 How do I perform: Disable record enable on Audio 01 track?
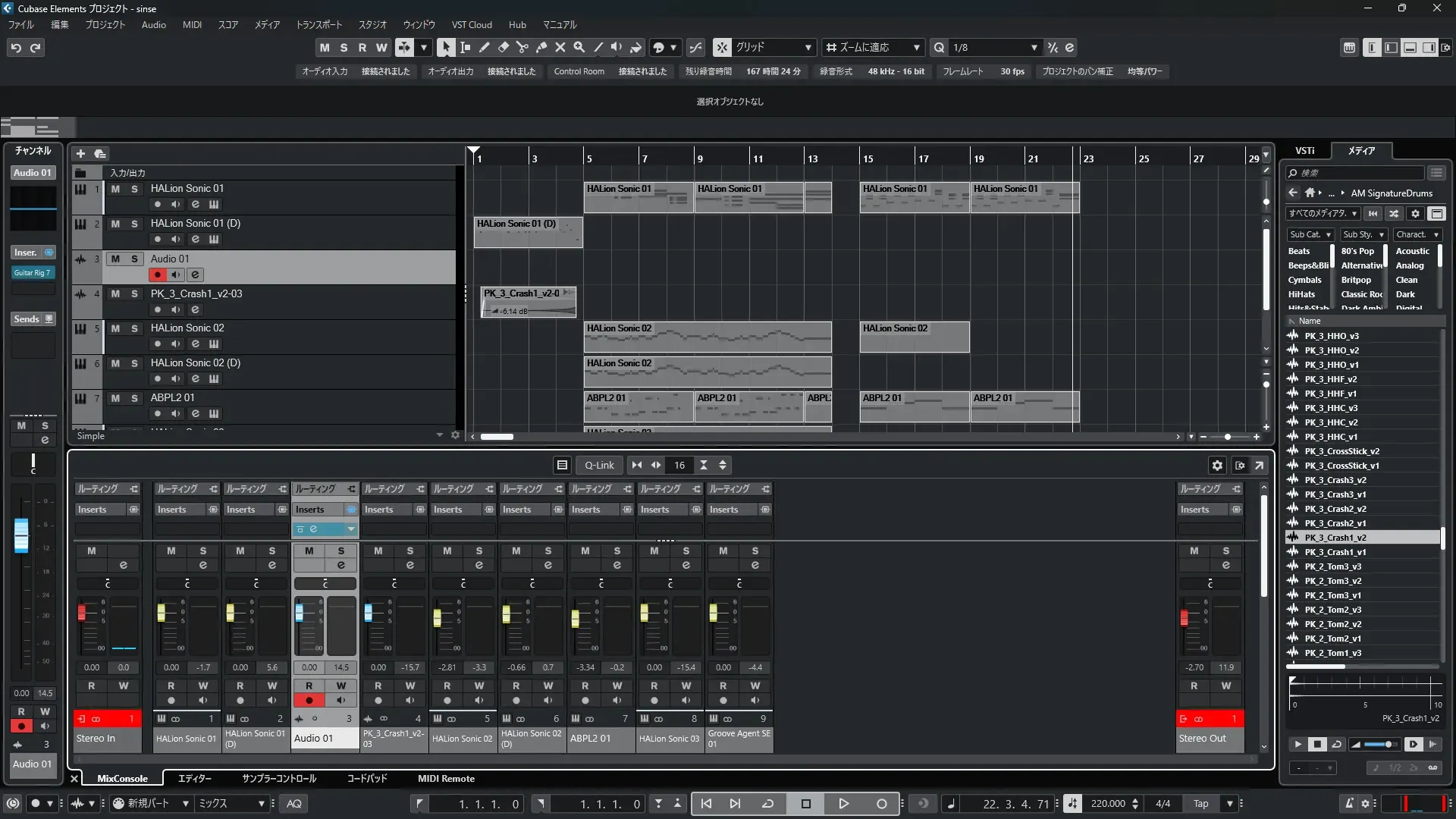coord(157,275)
